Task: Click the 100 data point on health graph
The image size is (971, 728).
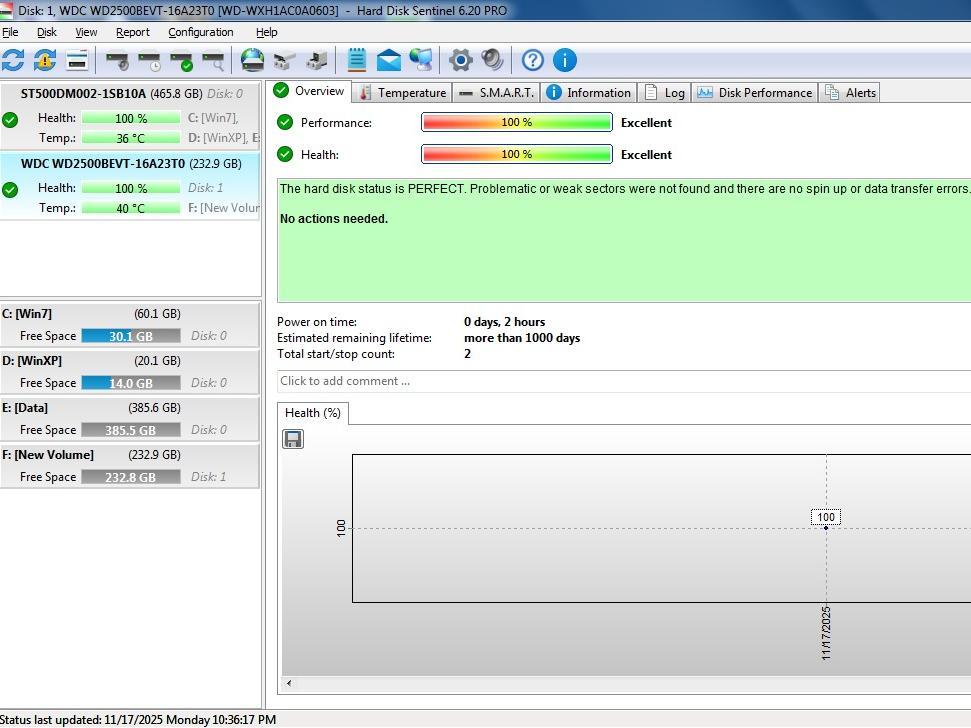Action: click(826, 527)
